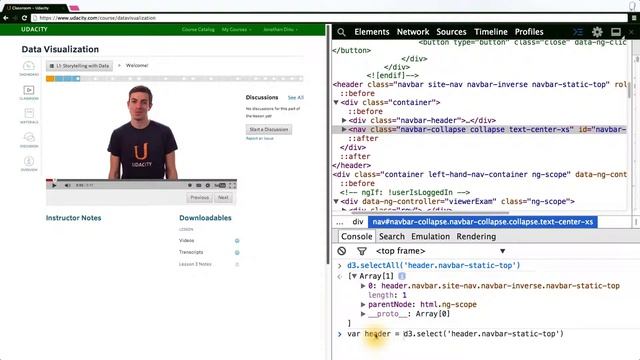Open DevTools settings gear
Image resolution: width=640 pixels, height=360 pixels.
tap(597, 32)
